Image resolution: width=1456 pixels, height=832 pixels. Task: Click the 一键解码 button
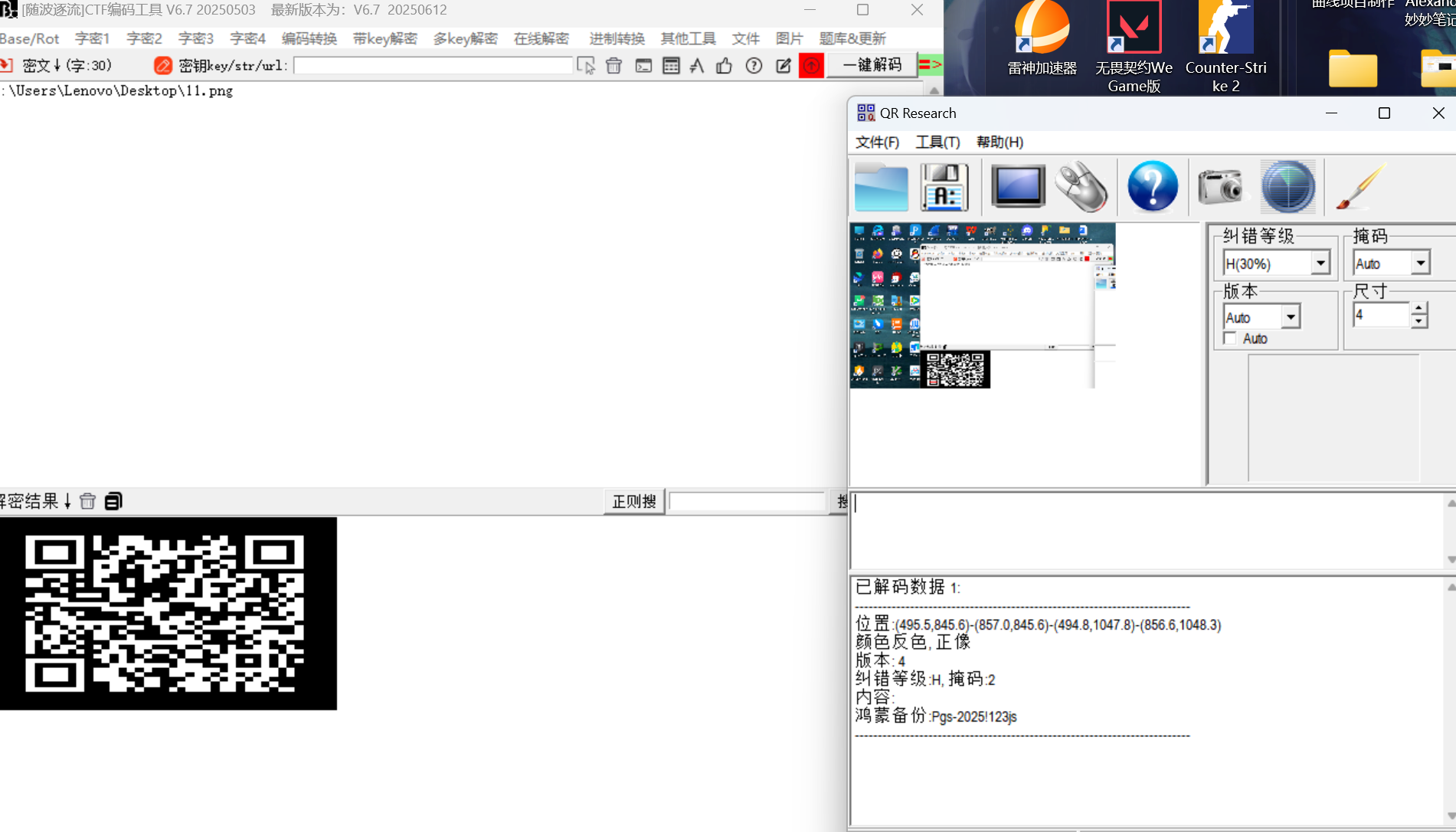tap(872, 65)
